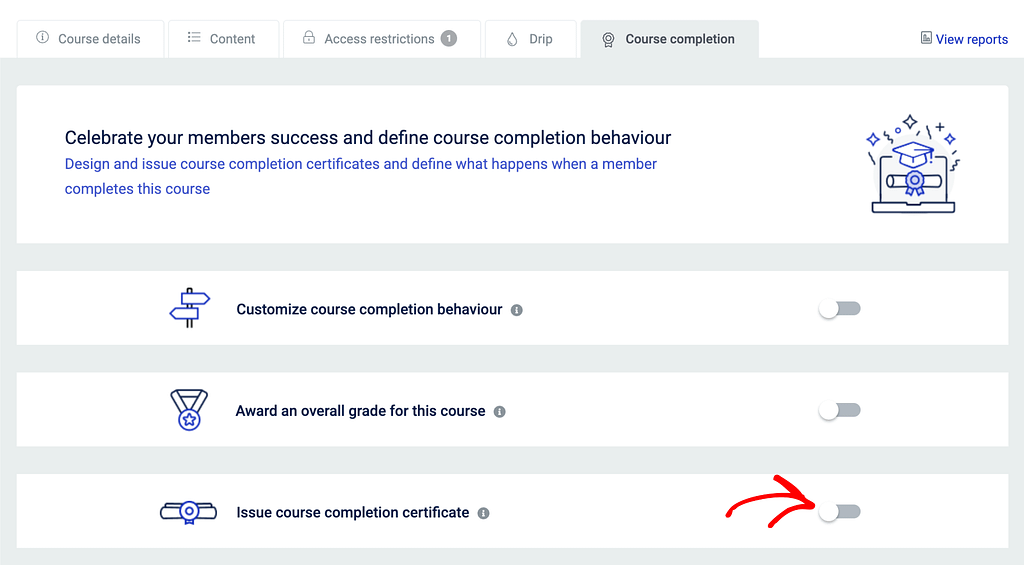Click info icon next to Customize course completion behaviour
The height and width of the screenshot is (565, 1024).
click(x=517, y=310)
